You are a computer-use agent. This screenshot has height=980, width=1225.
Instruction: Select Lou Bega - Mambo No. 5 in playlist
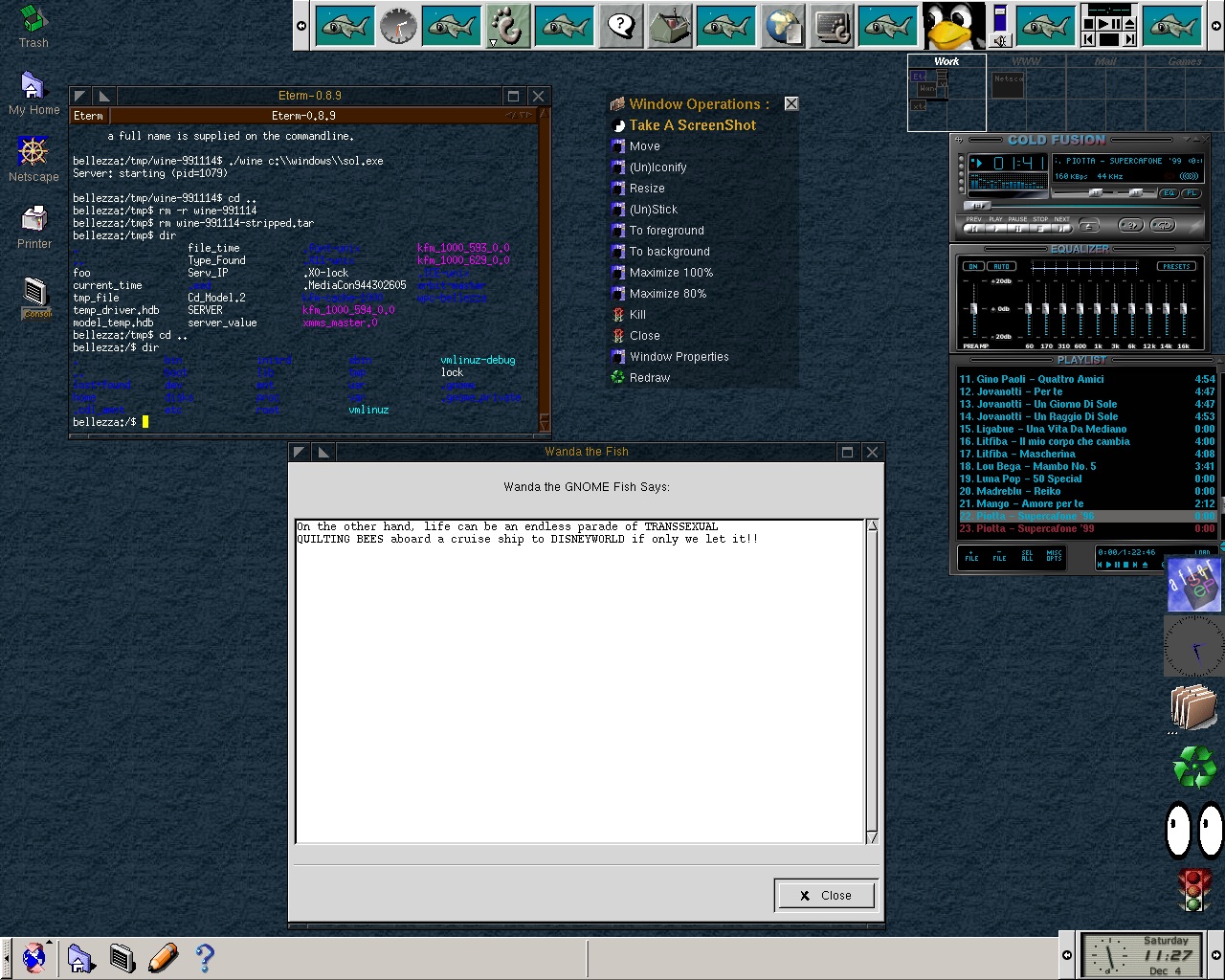(x=1036, y=466)
